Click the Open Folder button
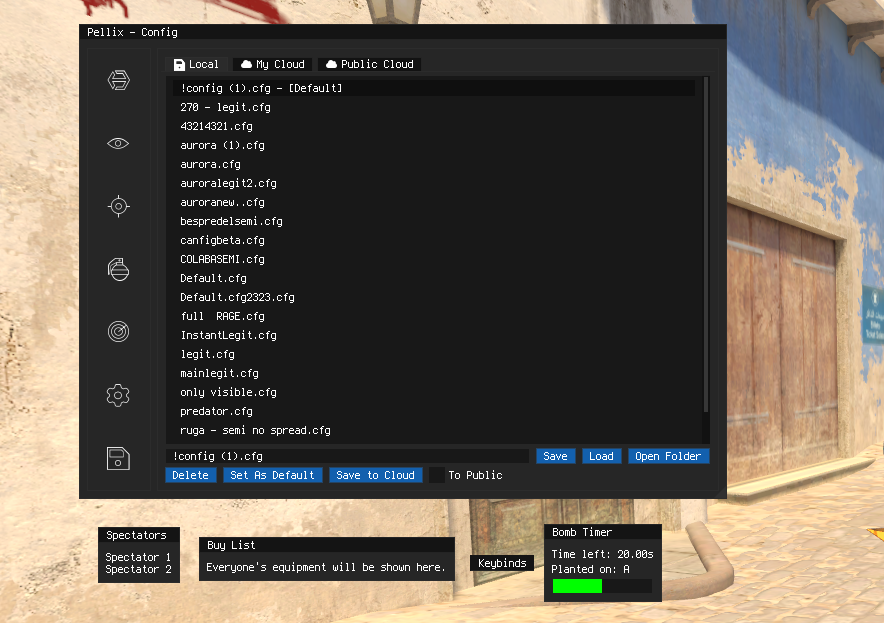The height and width of the screenshot is (623, 884). point(668,456)
